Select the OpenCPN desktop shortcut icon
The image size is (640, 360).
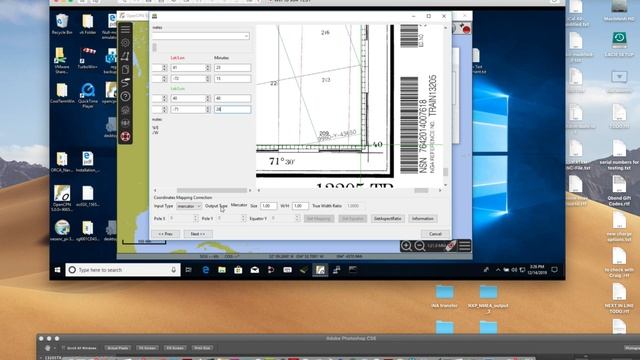62,198
